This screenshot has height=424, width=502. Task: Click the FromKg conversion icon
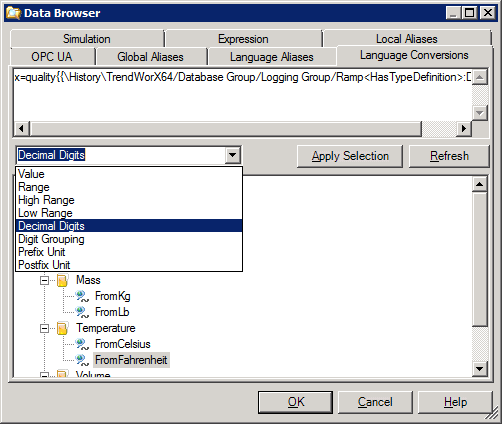tap(82, 296)
